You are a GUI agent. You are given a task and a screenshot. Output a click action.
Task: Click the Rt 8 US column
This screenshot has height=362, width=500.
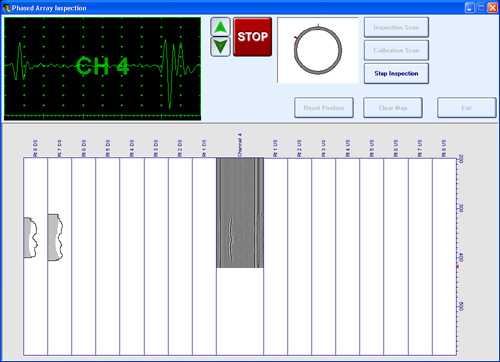coord(444,256)
